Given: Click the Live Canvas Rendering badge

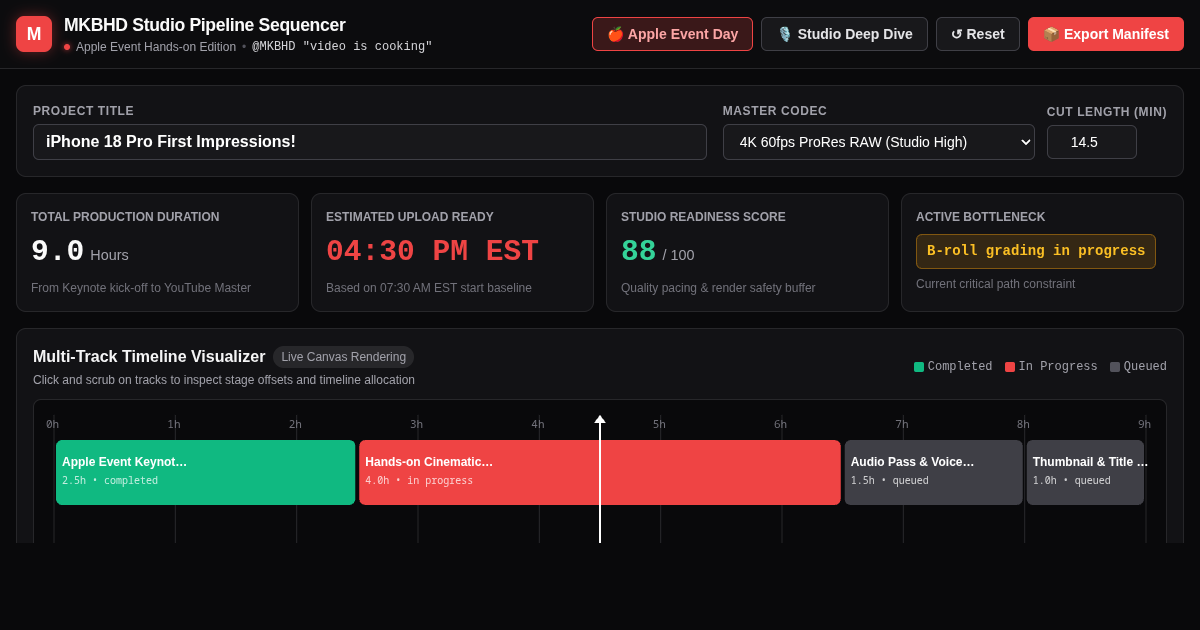Looking at the screenshot, I should pos(344,357).
